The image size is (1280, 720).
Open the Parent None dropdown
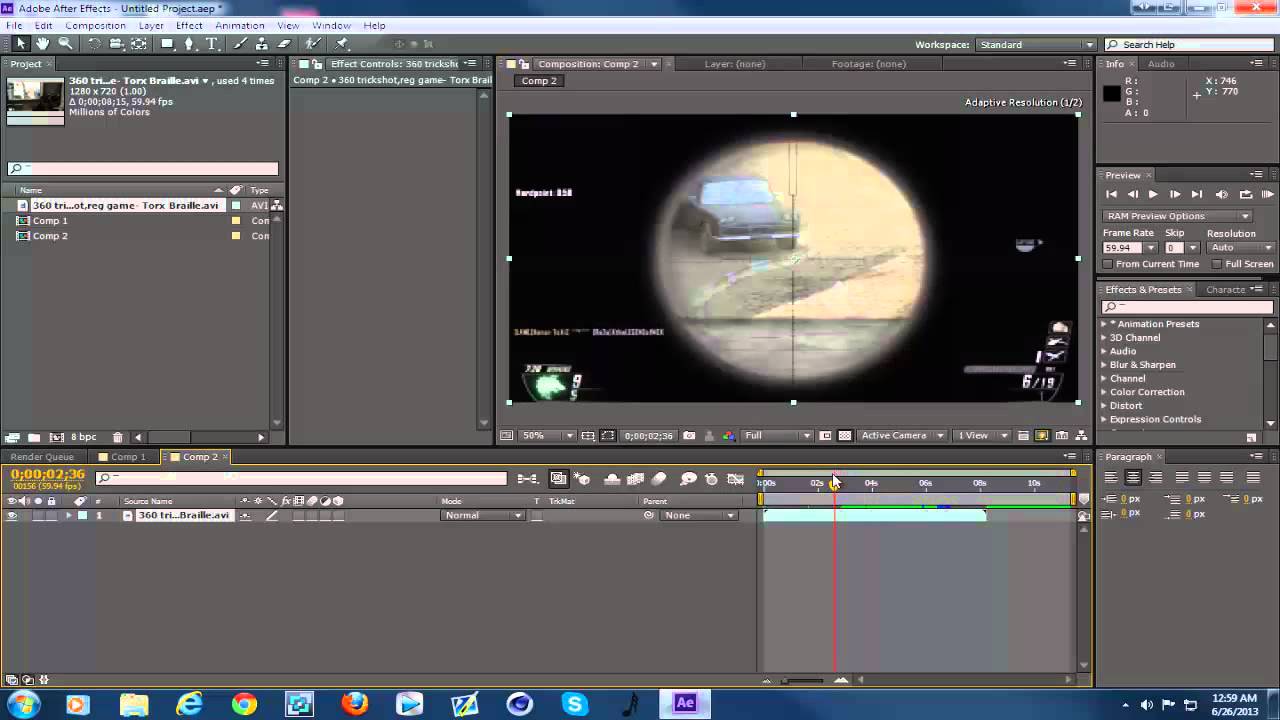point(699,516)
